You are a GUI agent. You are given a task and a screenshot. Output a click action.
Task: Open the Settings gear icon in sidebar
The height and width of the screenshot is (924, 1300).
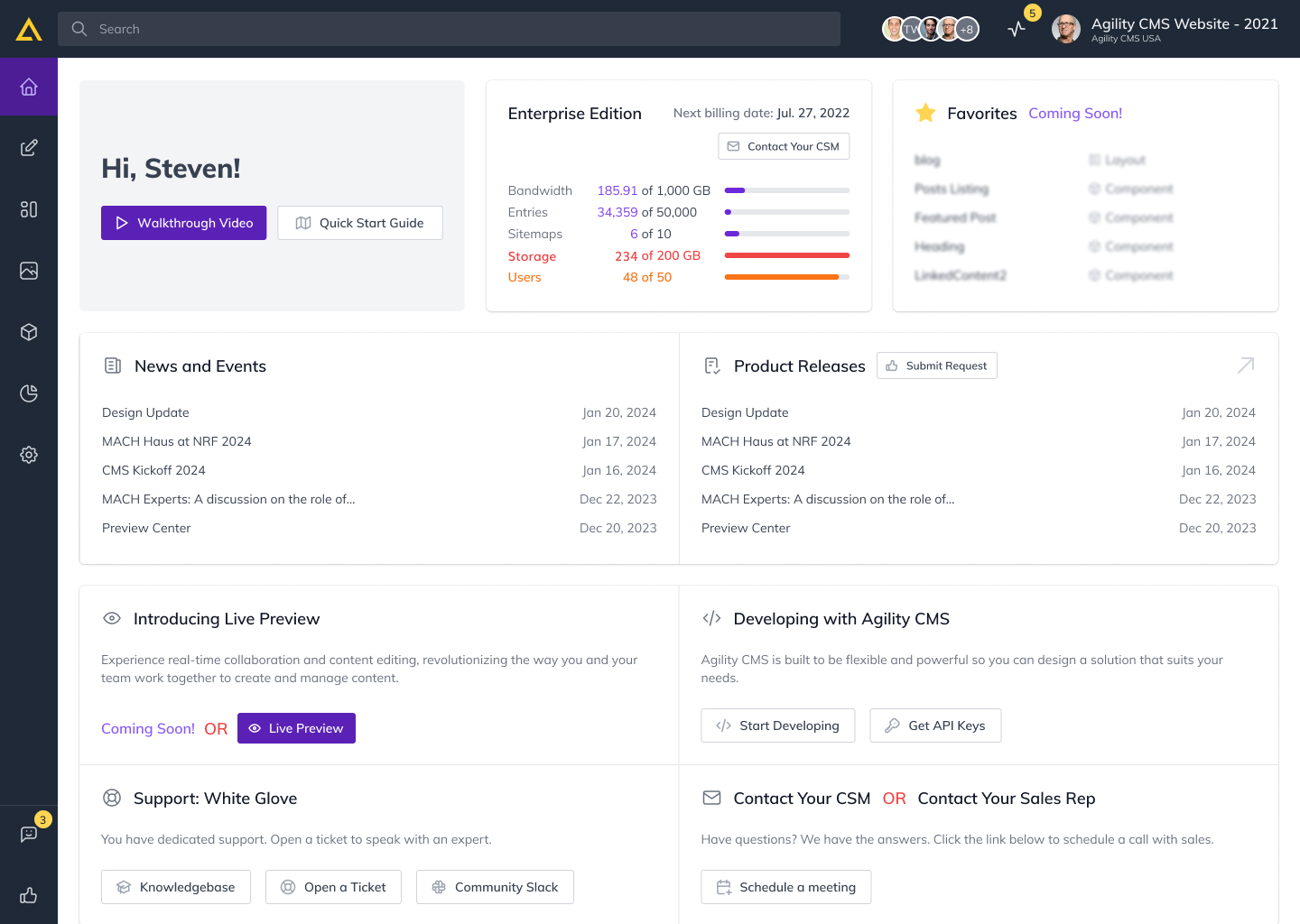point(29,455)
